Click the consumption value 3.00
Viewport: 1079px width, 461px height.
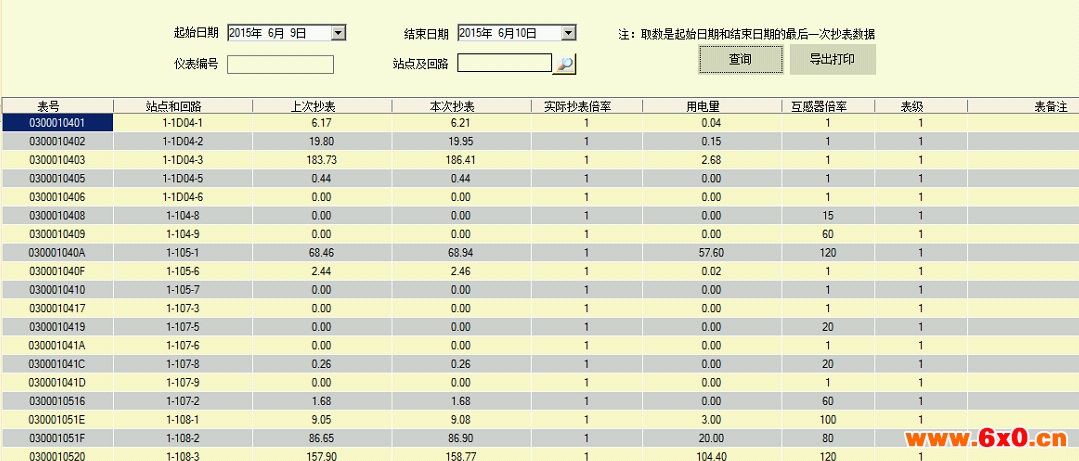click(x=712, y=419)
